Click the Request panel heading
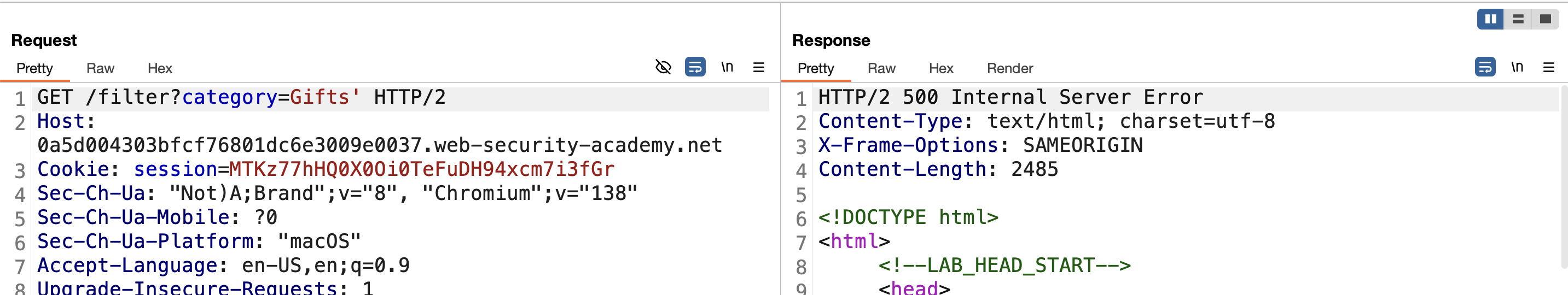Viewport: 1568px width, 295px height. pos(44,40)
